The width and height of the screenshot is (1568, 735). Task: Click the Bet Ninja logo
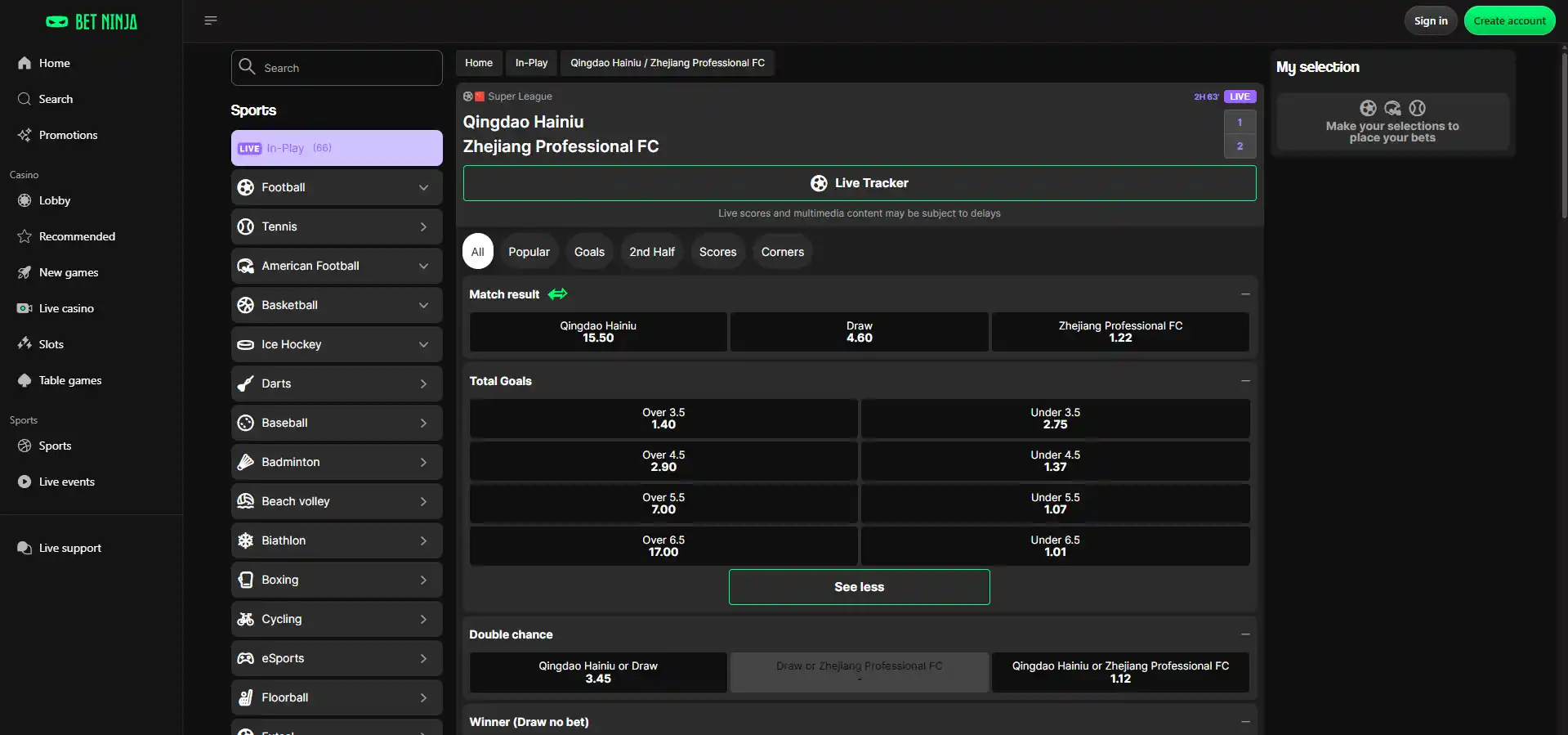(92, 22)
